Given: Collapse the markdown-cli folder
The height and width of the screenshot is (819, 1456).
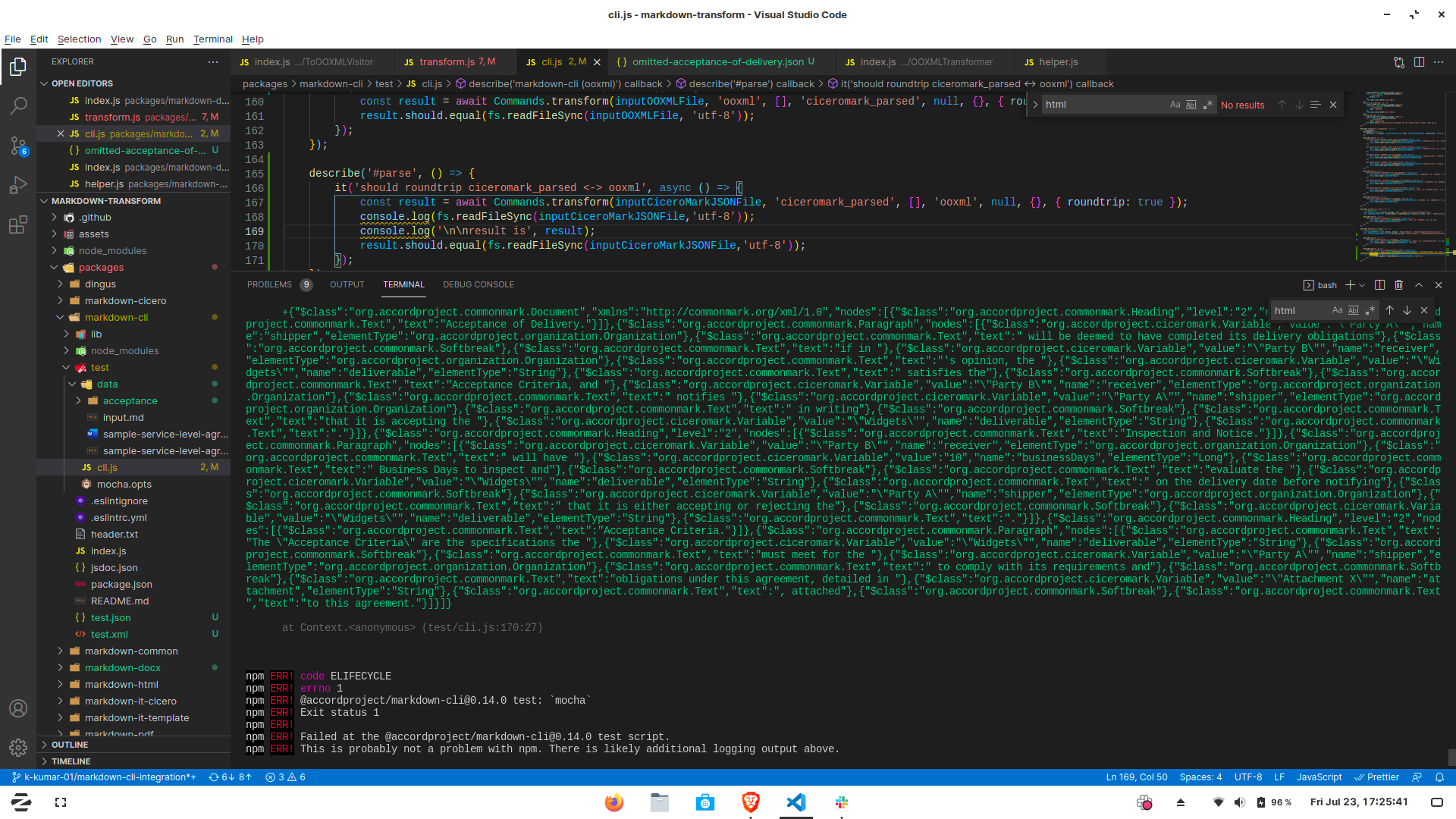Looking at the screenshot, I should pos(116,317).
